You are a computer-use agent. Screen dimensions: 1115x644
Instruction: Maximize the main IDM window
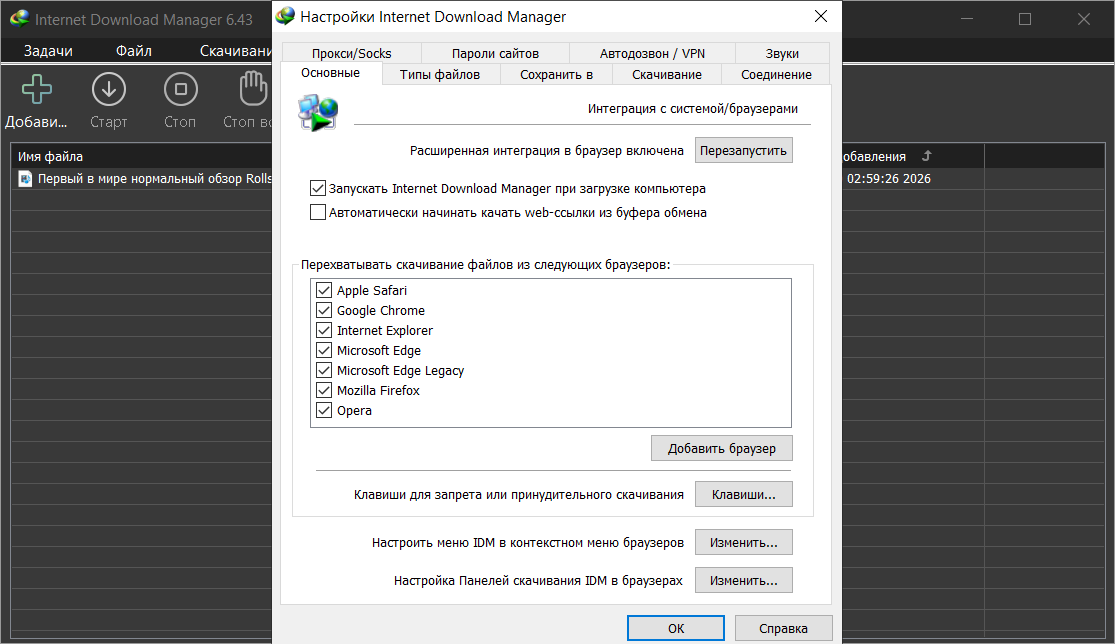[x=1025, y=19]
